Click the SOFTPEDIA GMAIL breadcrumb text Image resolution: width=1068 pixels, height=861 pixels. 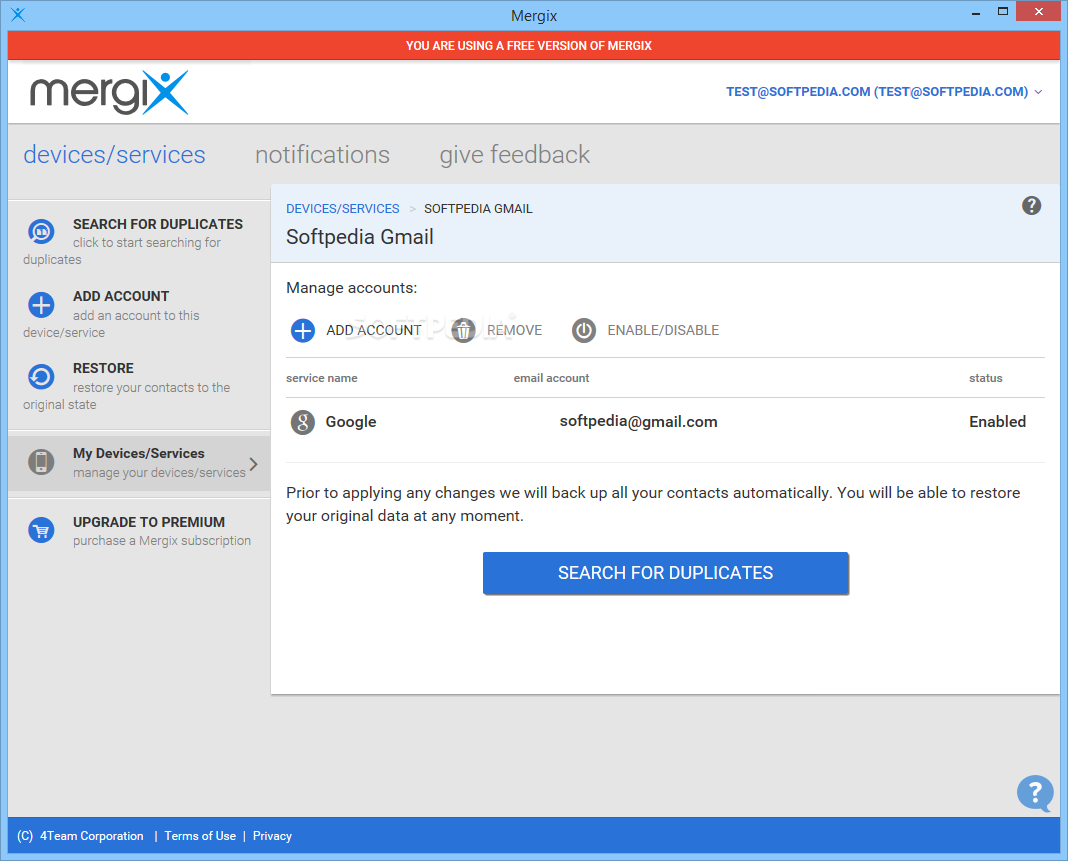click(478, 208)
